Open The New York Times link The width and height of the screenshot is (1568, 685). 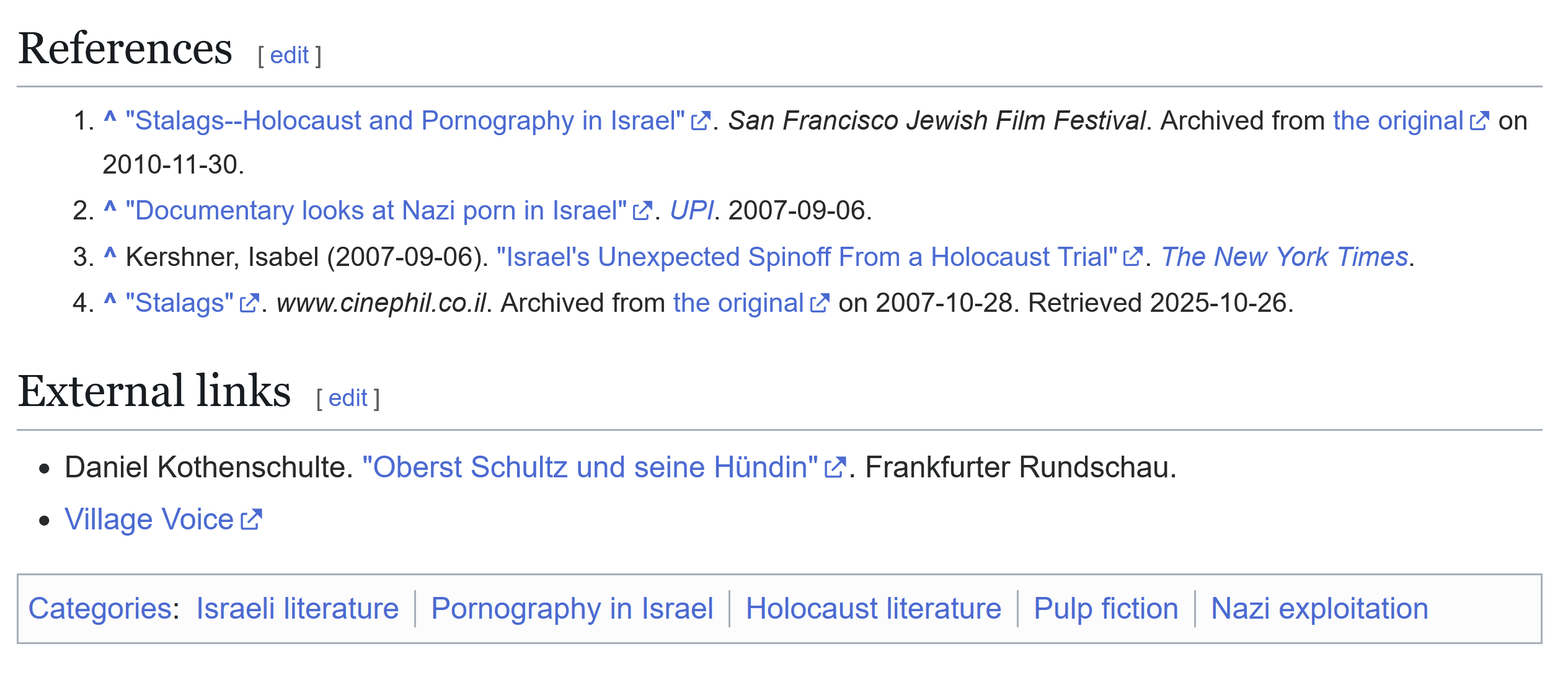pos(1285,257)
